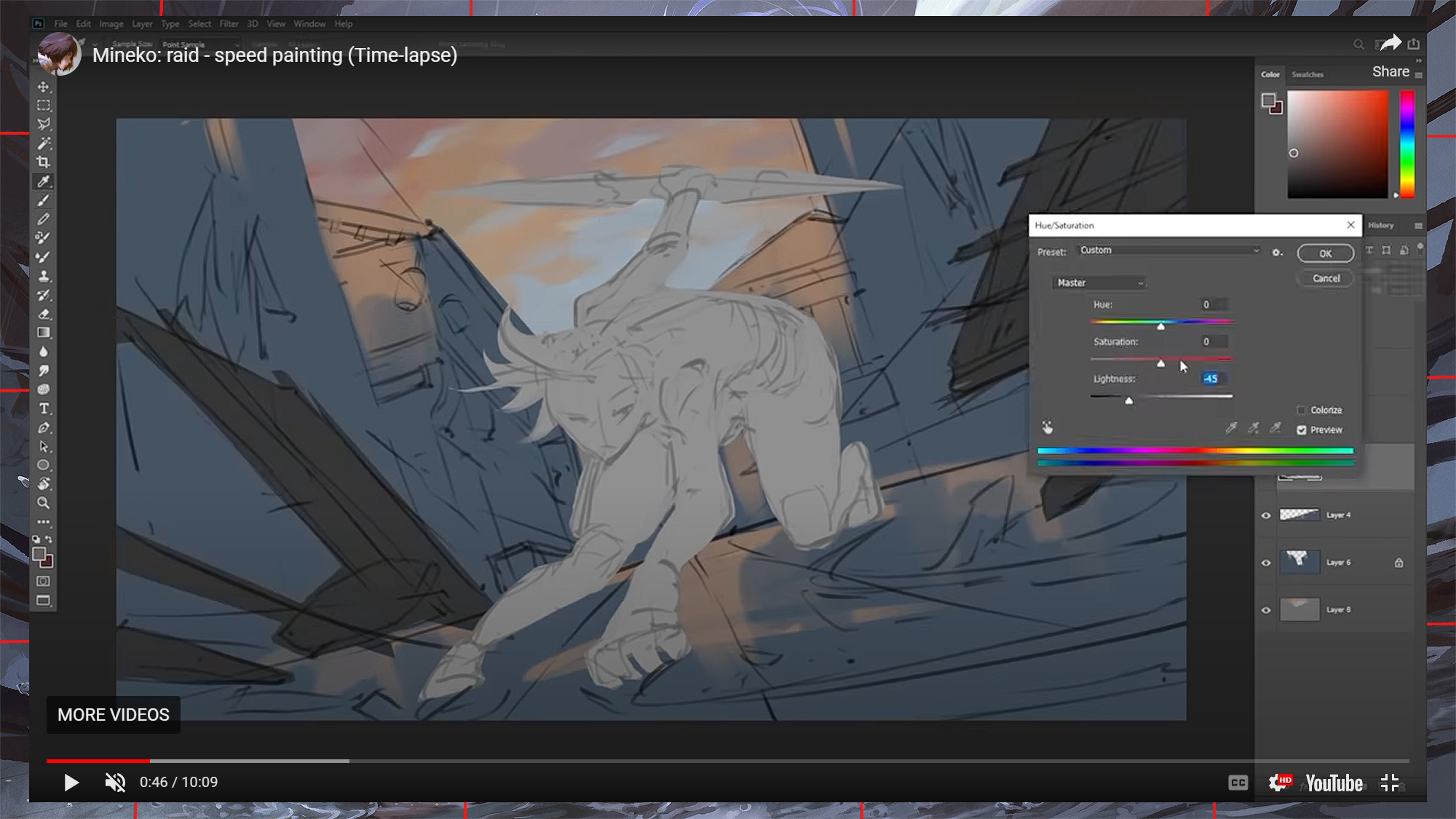Viewport: 1456px width, 819px height.
Task: Select the Path Selection arrow tool
Action: coord(44,446)
